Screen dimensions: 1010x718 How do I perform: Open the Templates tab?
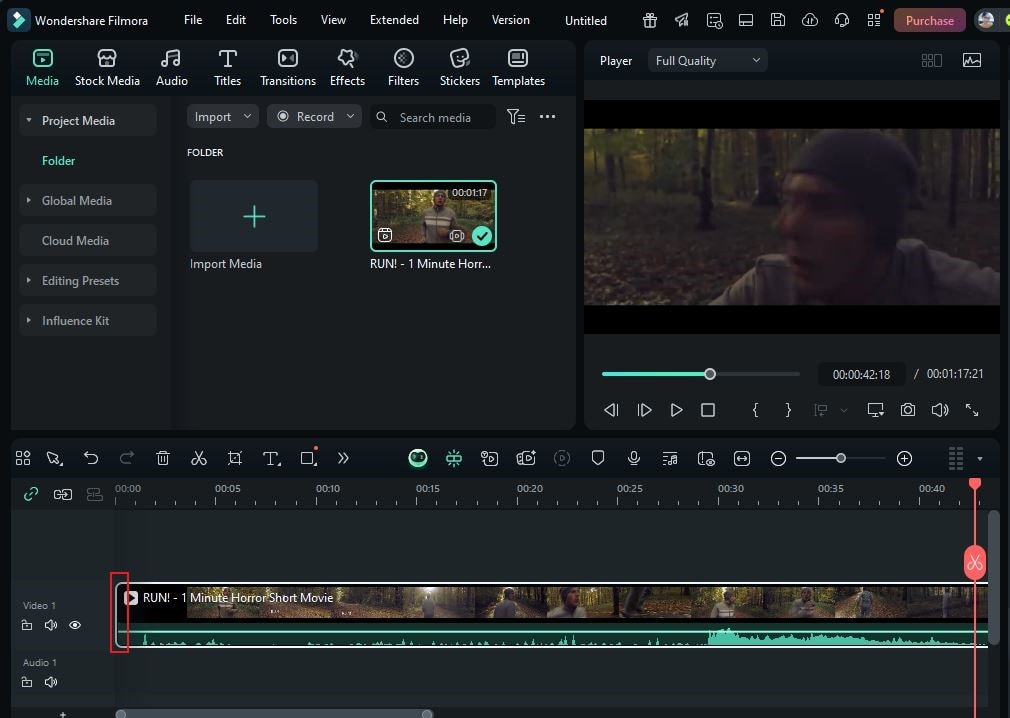pyautogui.click(x=518, y=67)
